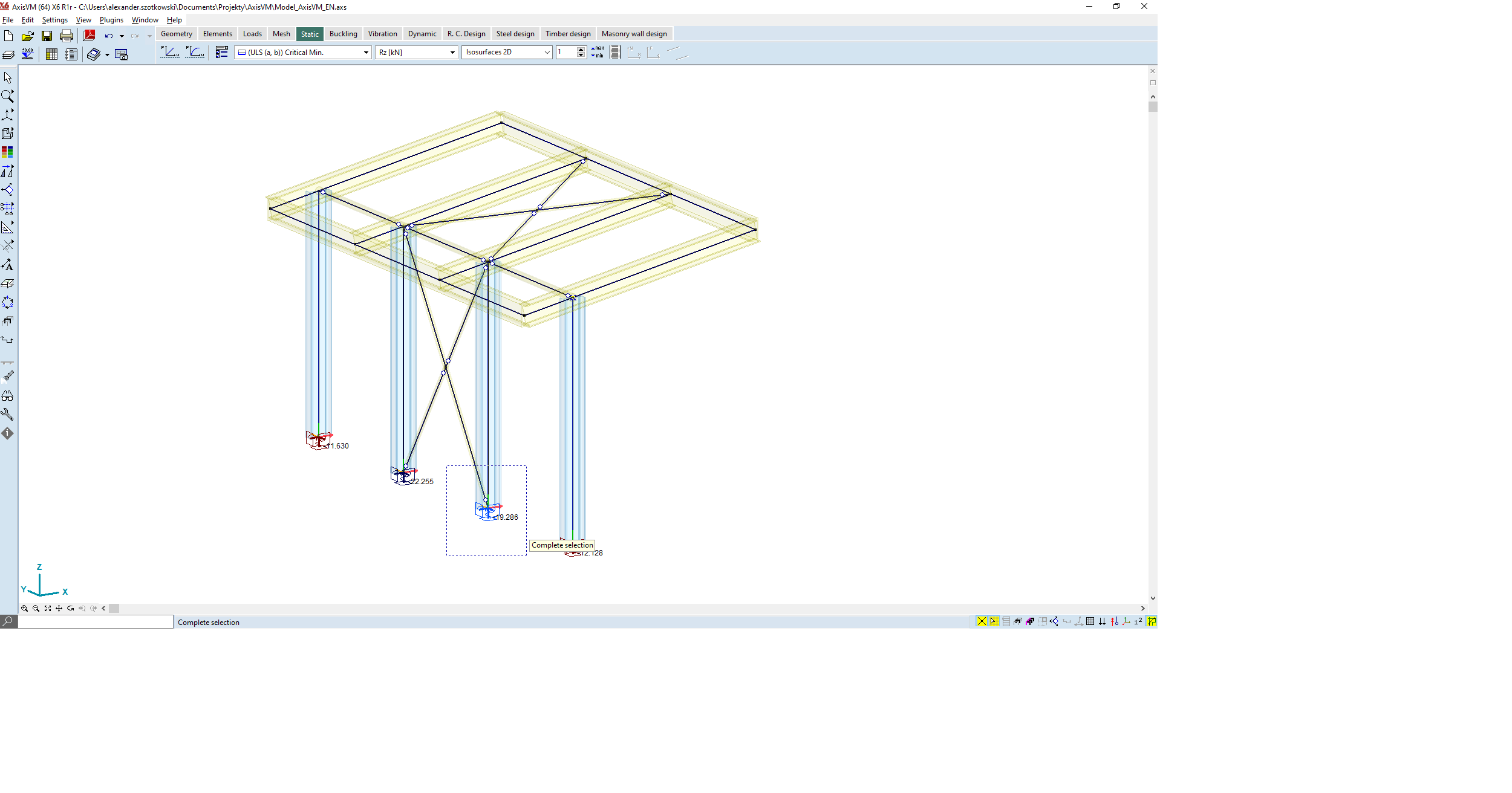The image size is (1512, 793).
Task: Click the print icon
Action: (67, 36)
